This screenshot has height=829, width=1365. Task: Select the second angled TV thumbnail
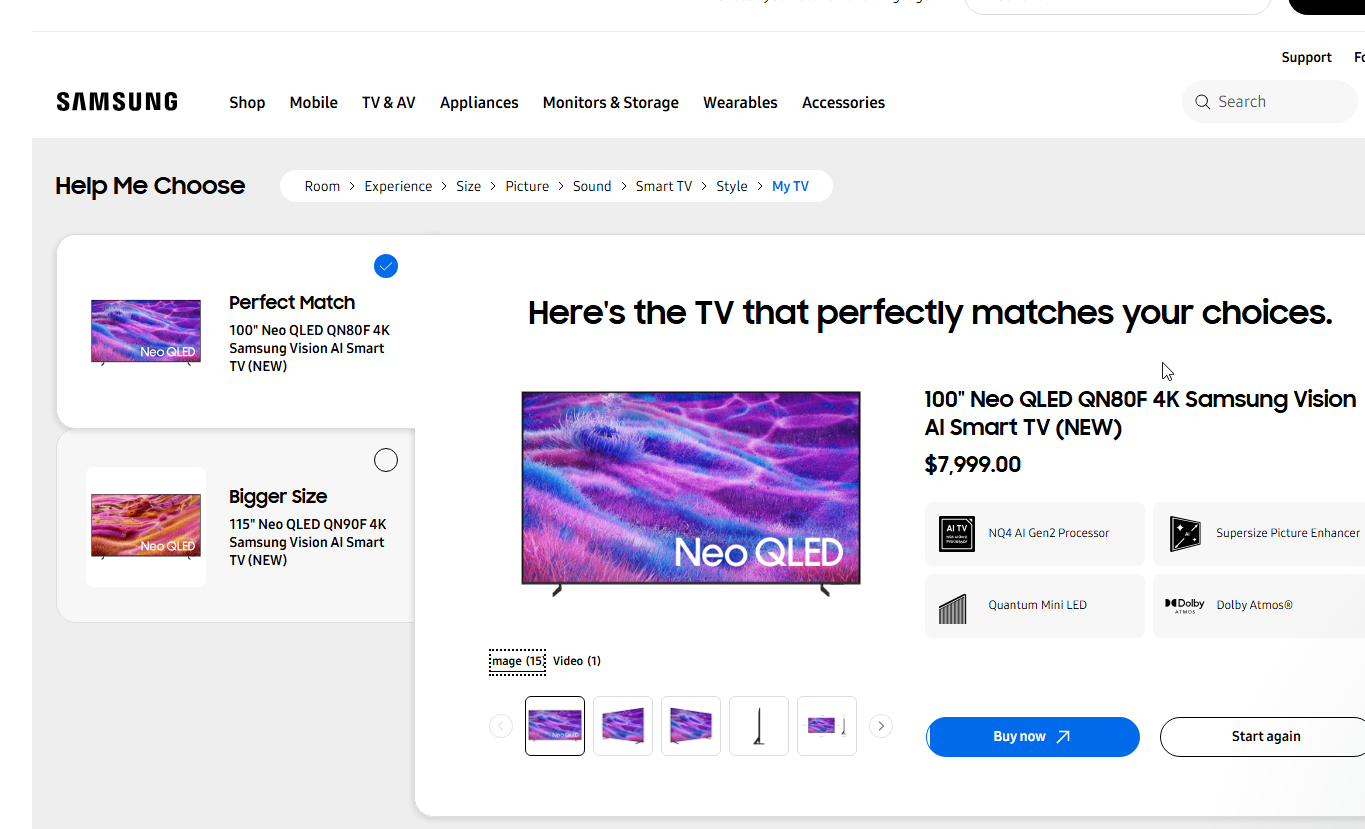pyautogui.click(x=623, y=726)
